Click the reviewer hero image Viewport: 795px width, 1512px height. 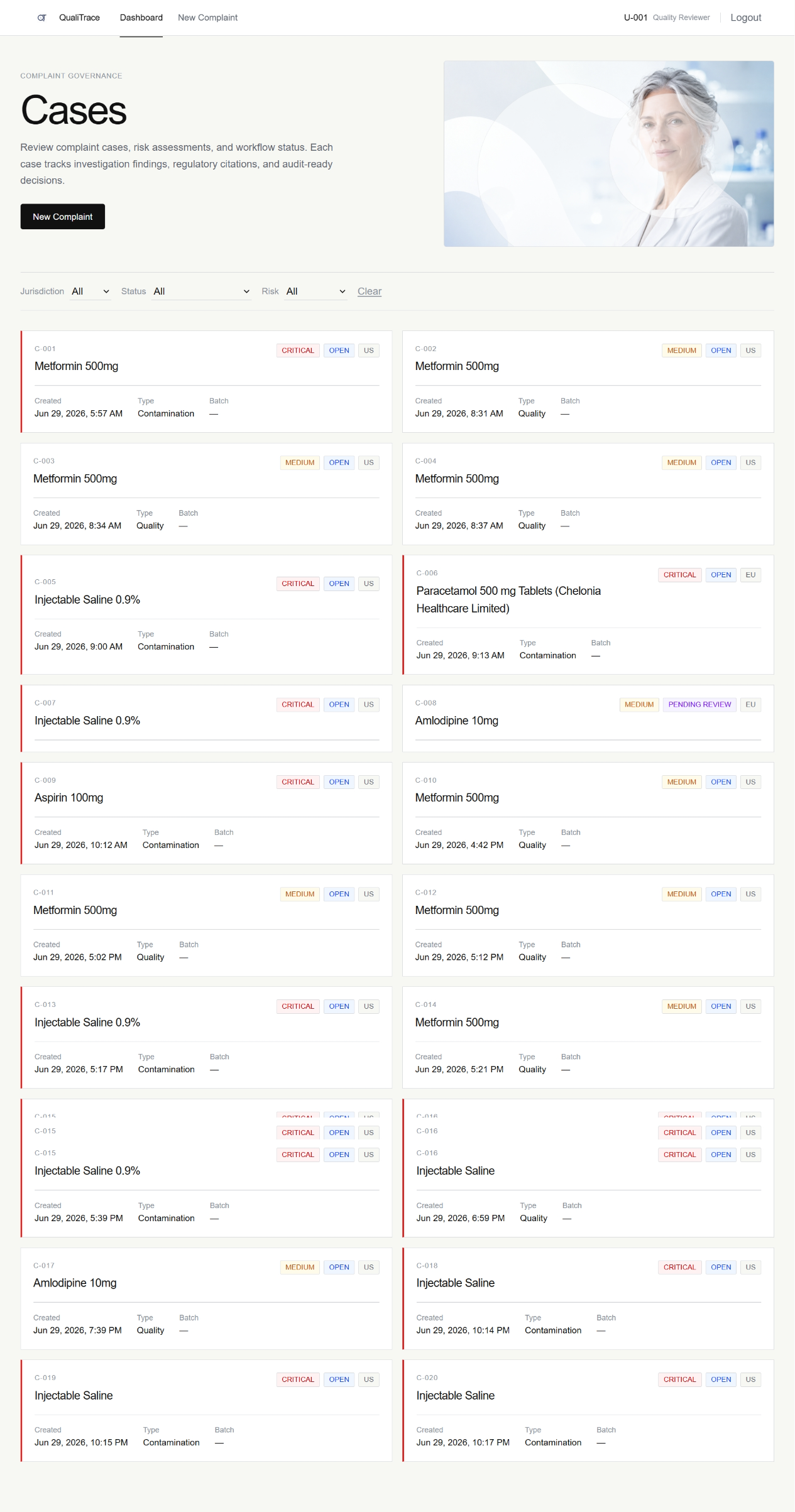(608, 154)
